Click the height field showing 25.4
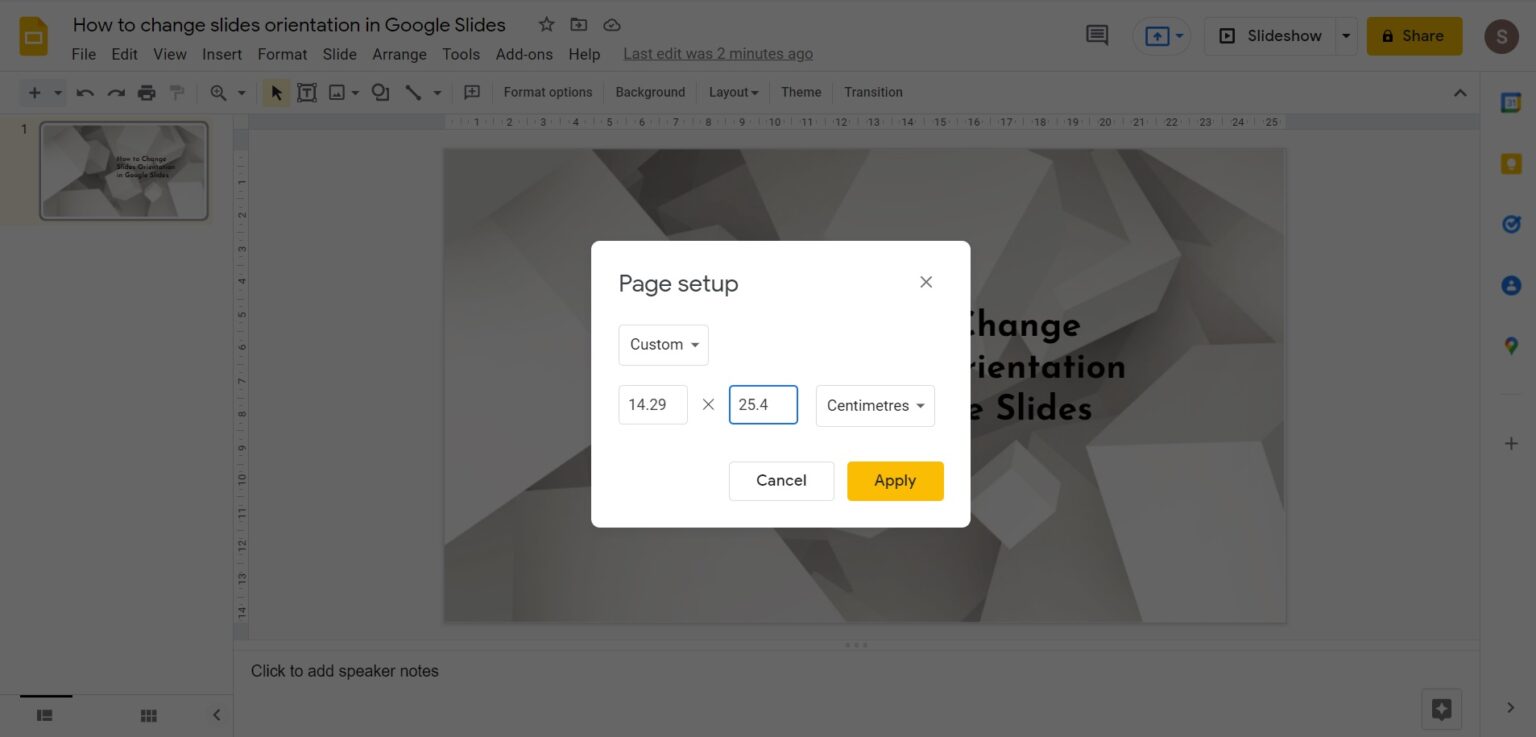Screen dimensions: 1536x737 (763, 405)
